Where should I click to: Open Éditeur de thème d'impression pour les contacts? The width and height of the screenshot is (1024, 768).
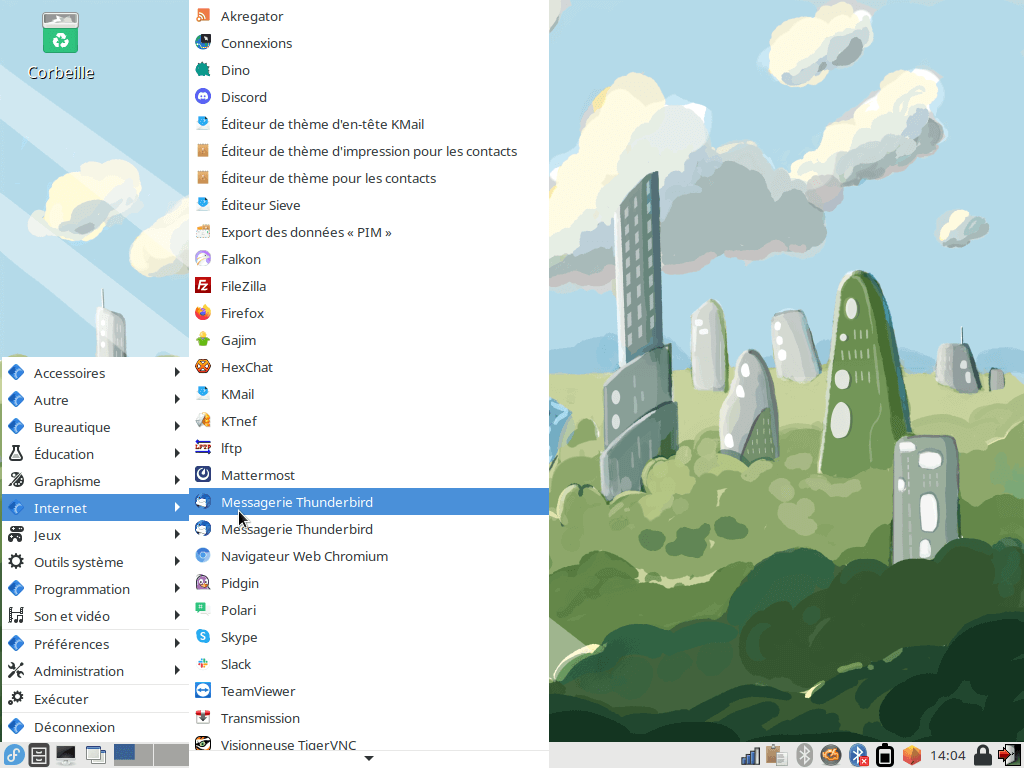pyautogui.click(x=369, y=151)
